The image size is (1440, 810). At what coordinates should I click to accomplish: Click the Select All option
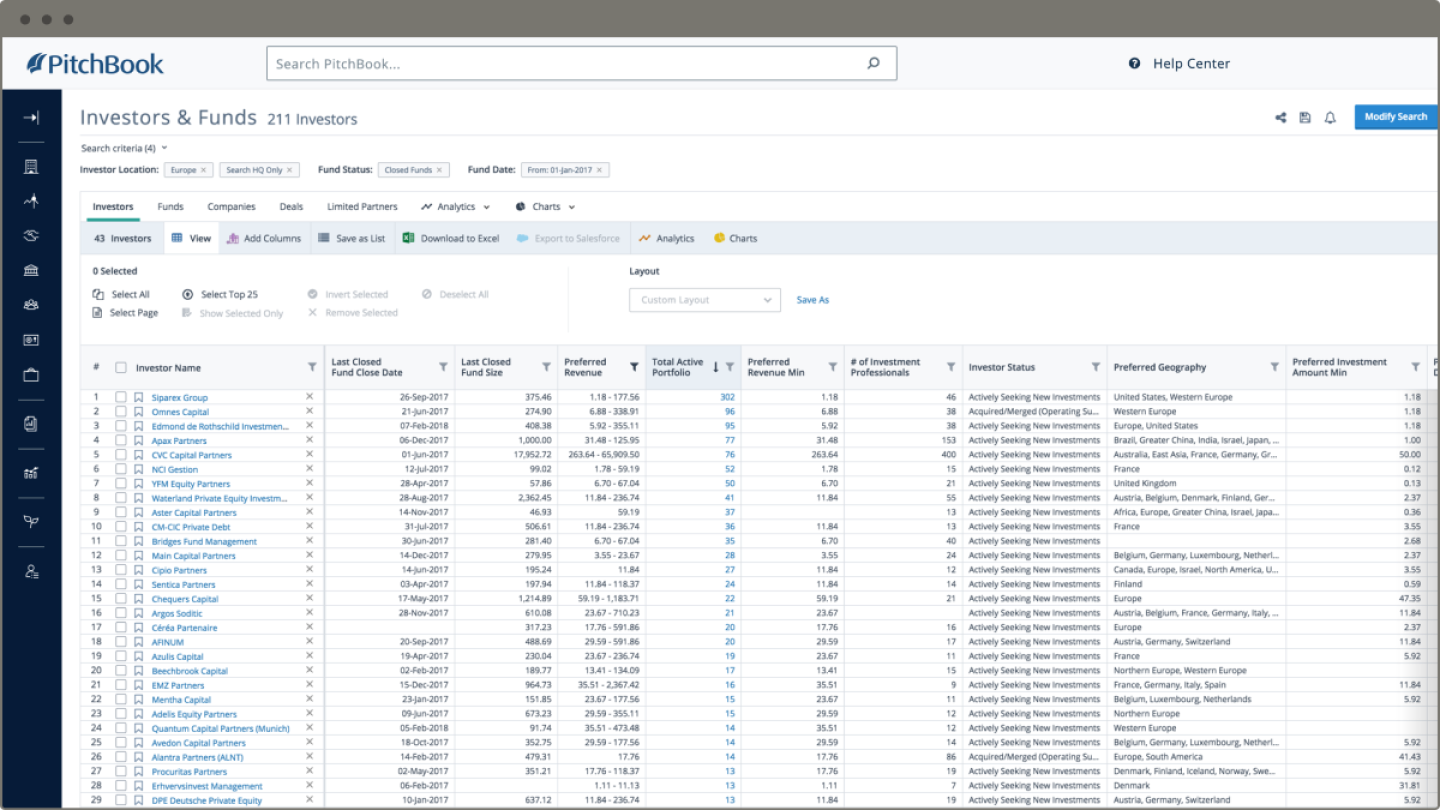coord(121,295)
